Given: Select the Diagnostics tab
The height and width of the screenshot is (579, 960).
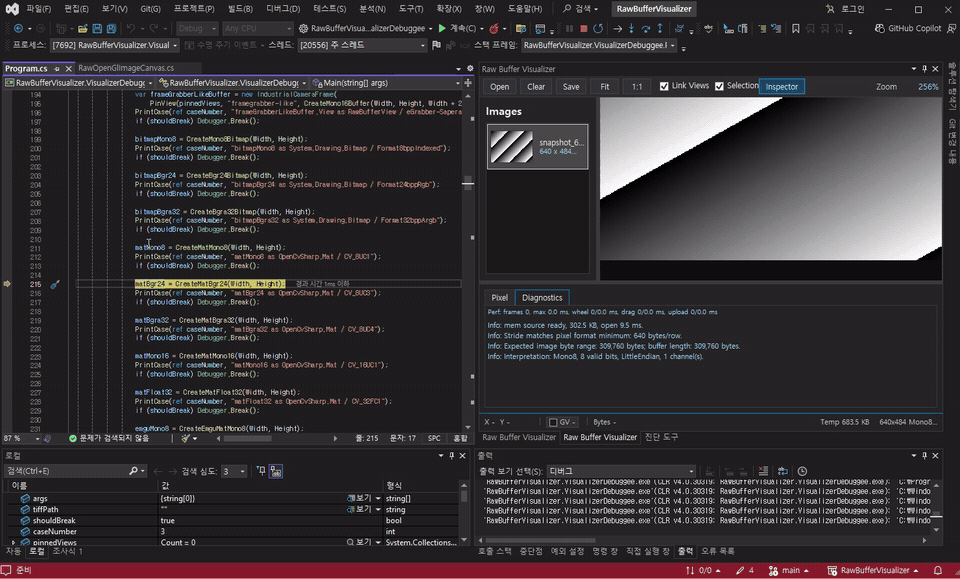Looking at the screenshot, I should pyautogui.click(x=542, y=297).
